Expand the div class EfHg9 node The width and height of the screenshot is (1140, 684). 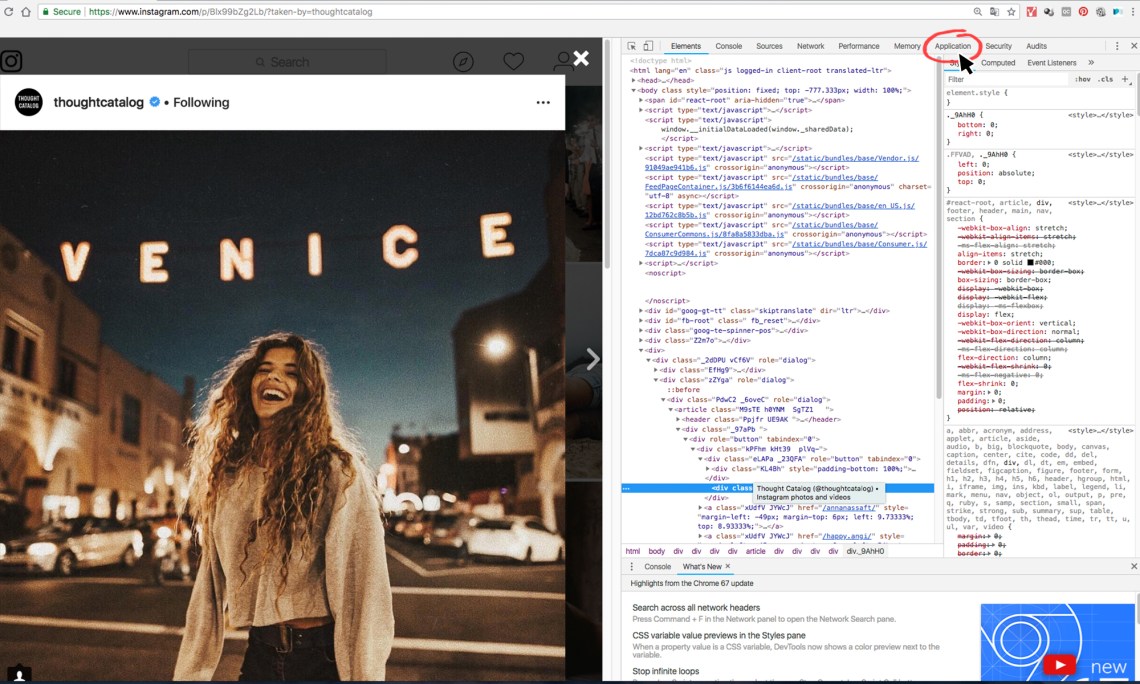(x=655, y=370)
